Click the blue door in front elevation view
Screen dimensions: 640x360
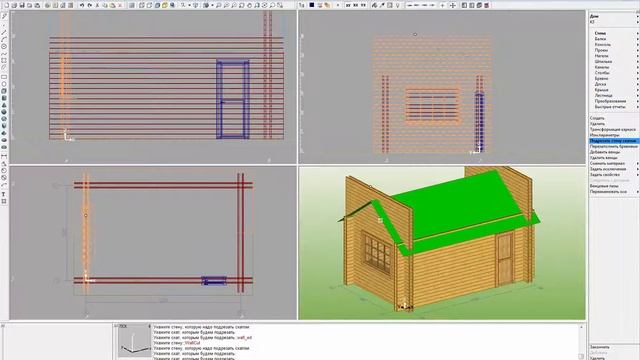click(x=233, y=100)
